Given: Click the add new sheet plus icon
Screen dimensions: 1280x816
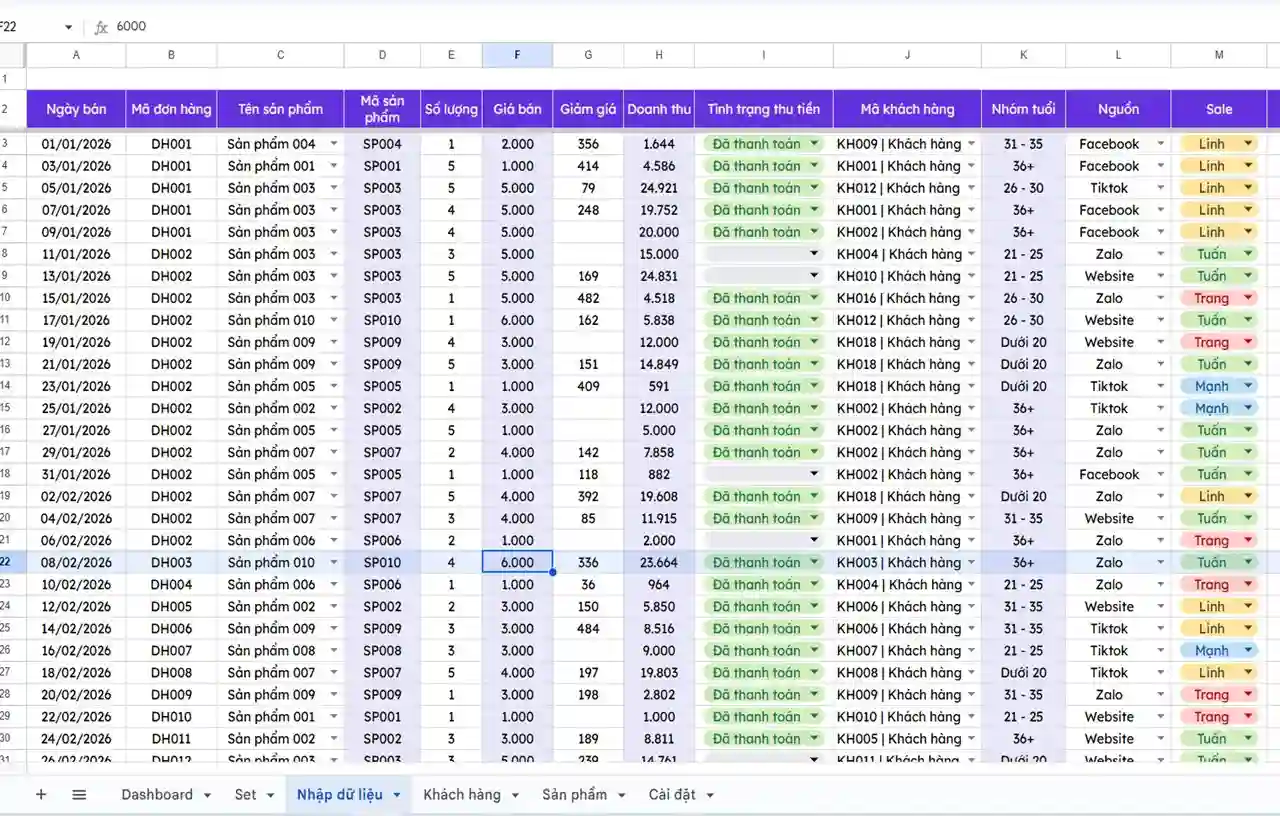Looking at the screenshot, I should coord(41,795).
